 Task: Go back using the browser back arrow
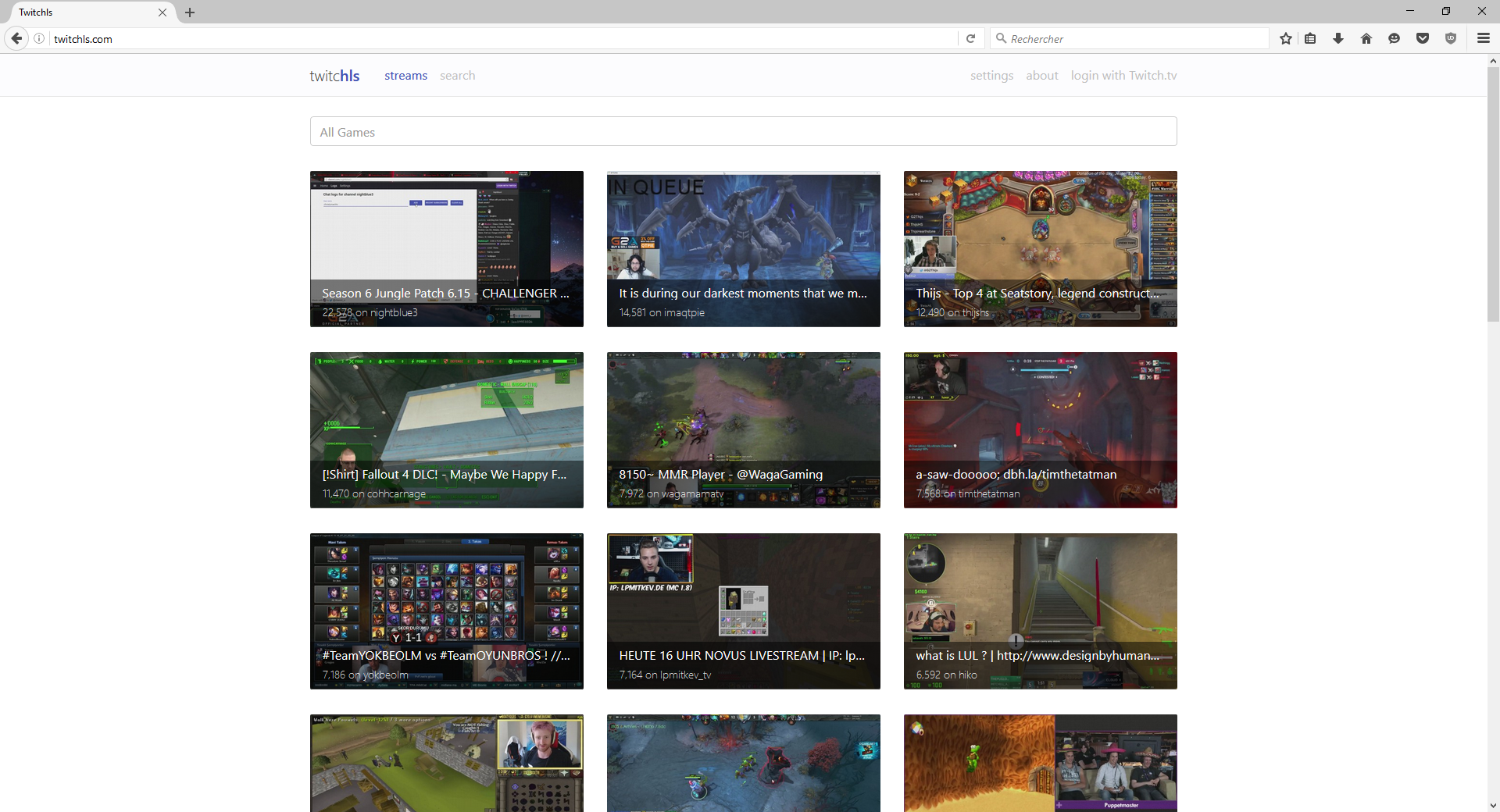(16, 38)
